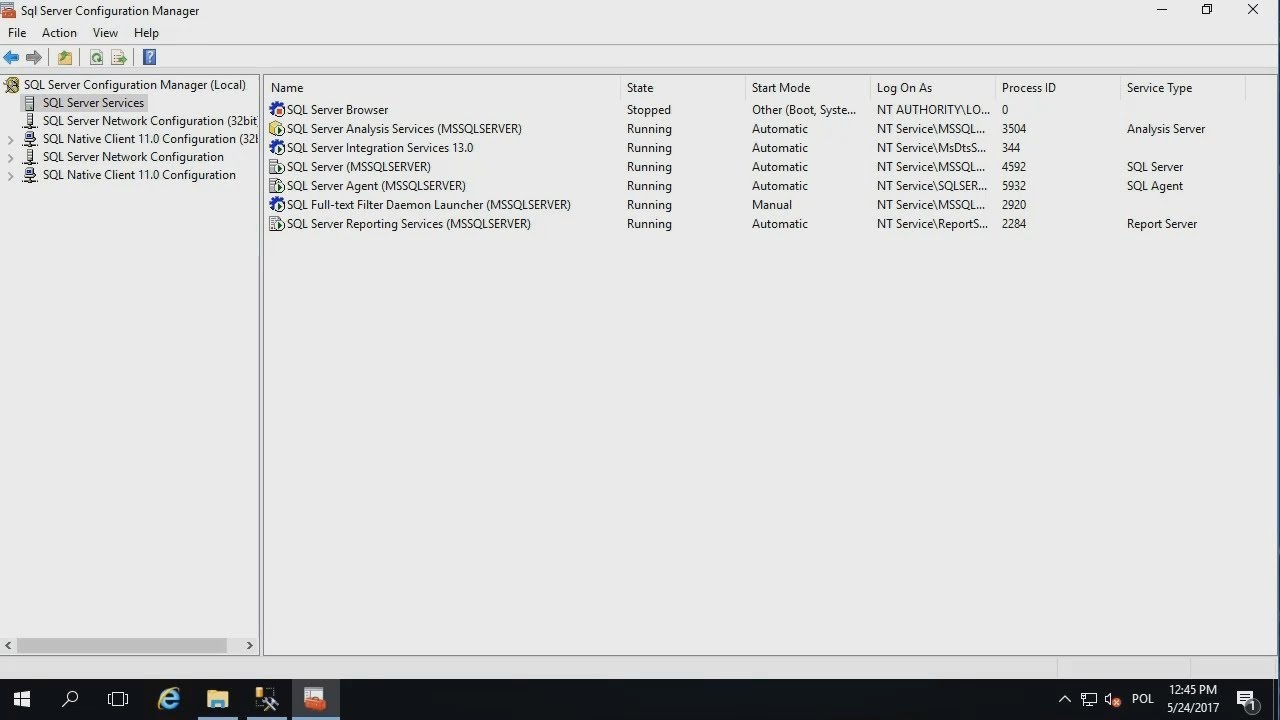
Task: Click the Refresh toolbar icon
Action: click(96, 58)
